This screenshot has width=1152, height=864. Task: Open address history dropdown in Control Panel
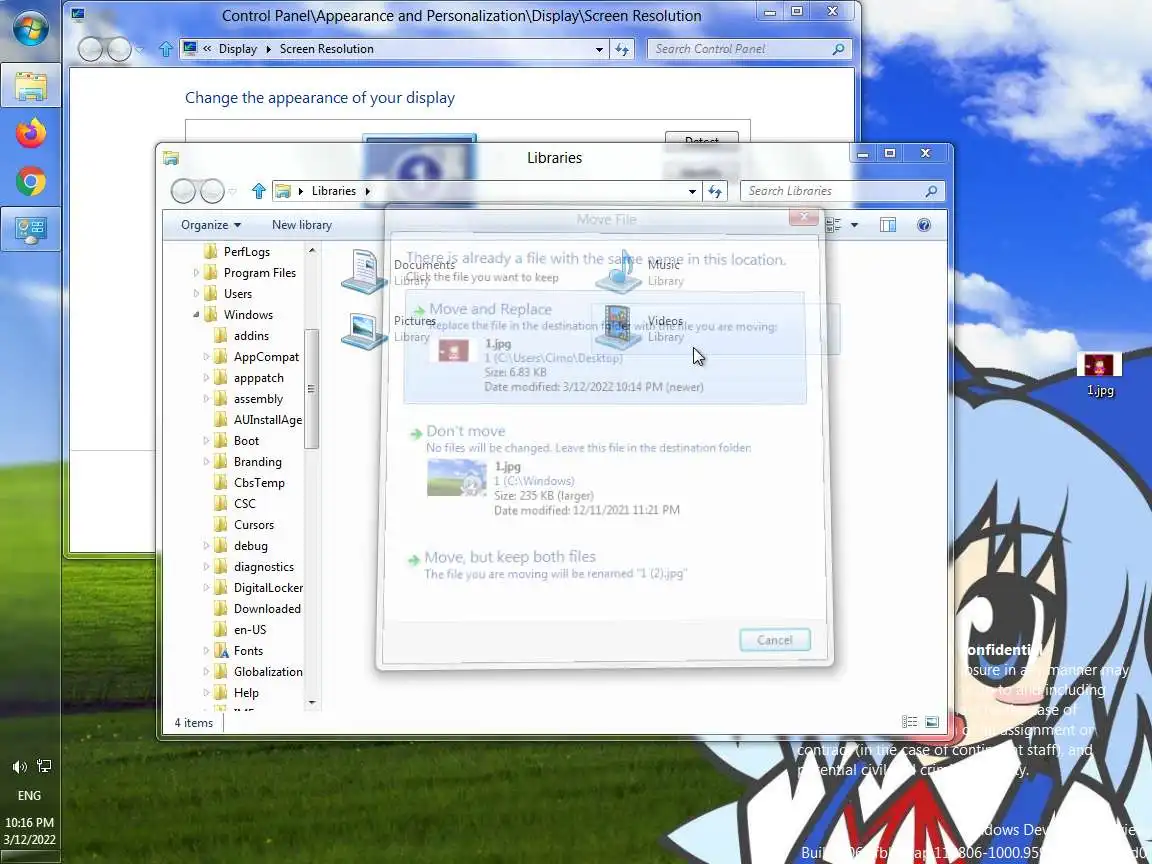pos(600,49)
